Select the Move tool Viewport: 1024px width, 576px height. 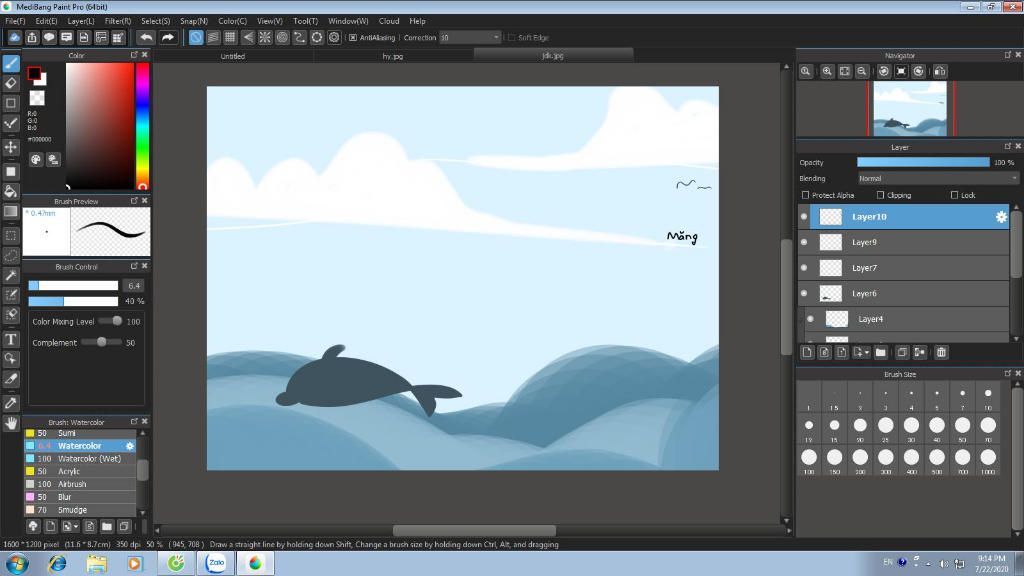pos(11,147)
